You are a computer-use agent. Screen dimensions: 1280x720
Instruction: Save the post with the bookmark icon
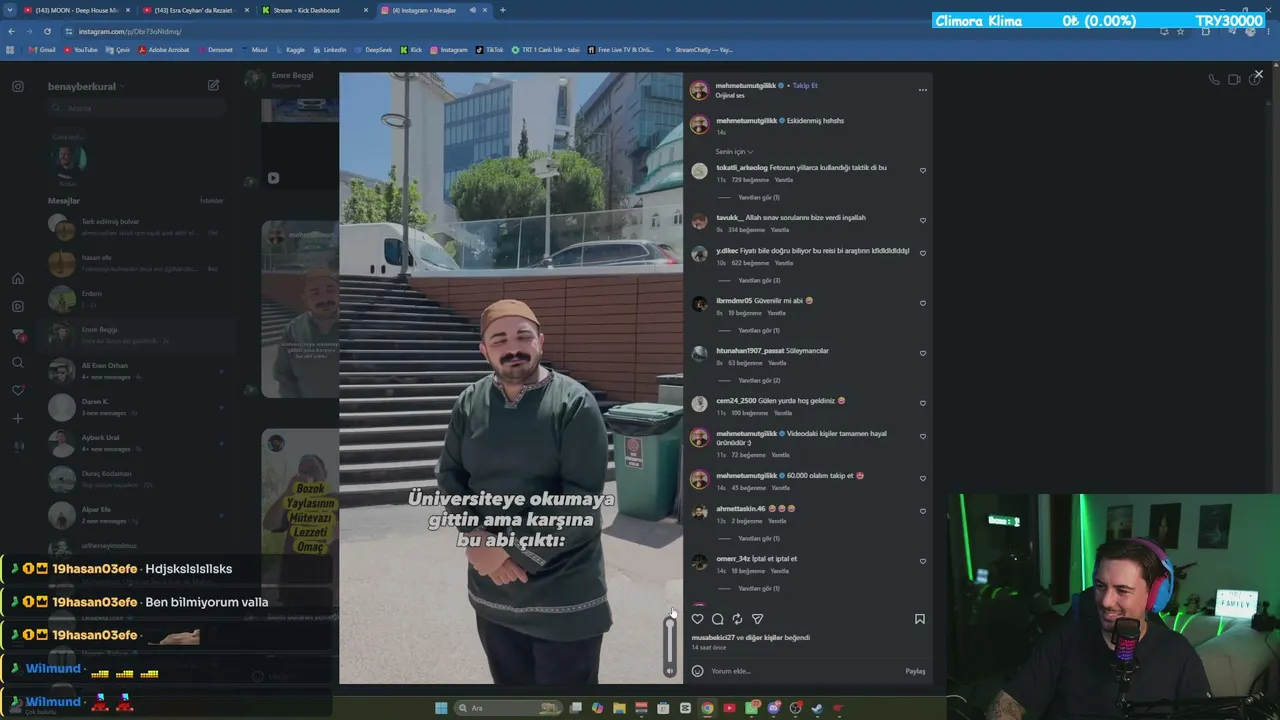[920, 619]
